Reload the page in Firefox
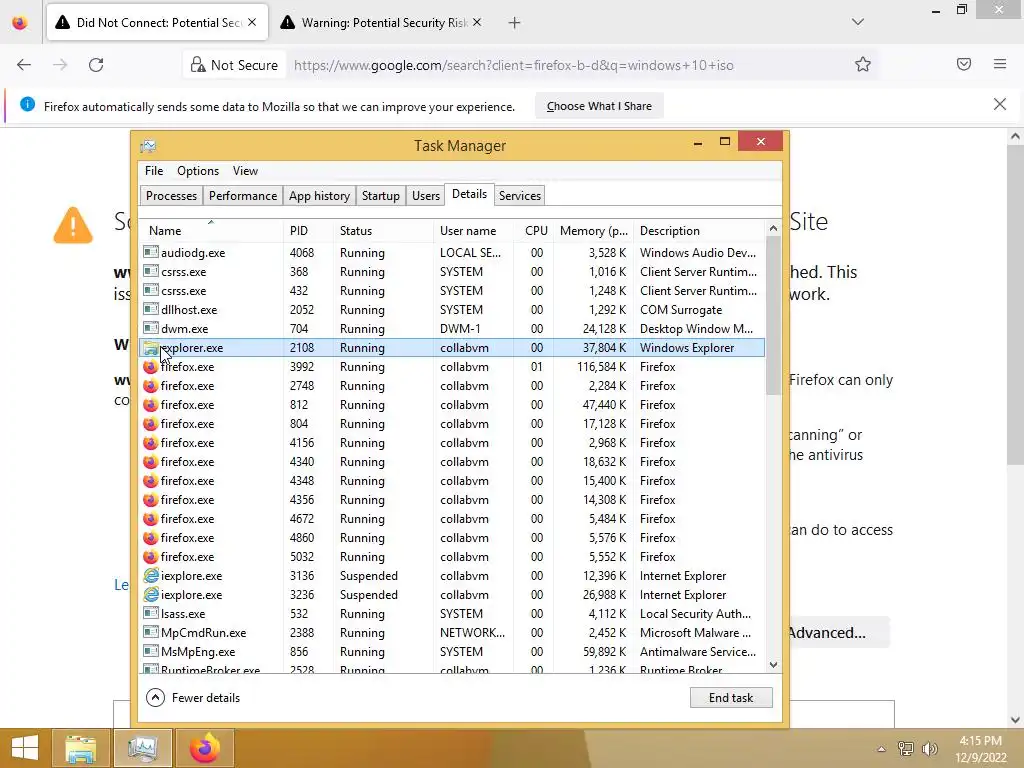This screenshot has width=1024, height=768. (x=96, y=65)
